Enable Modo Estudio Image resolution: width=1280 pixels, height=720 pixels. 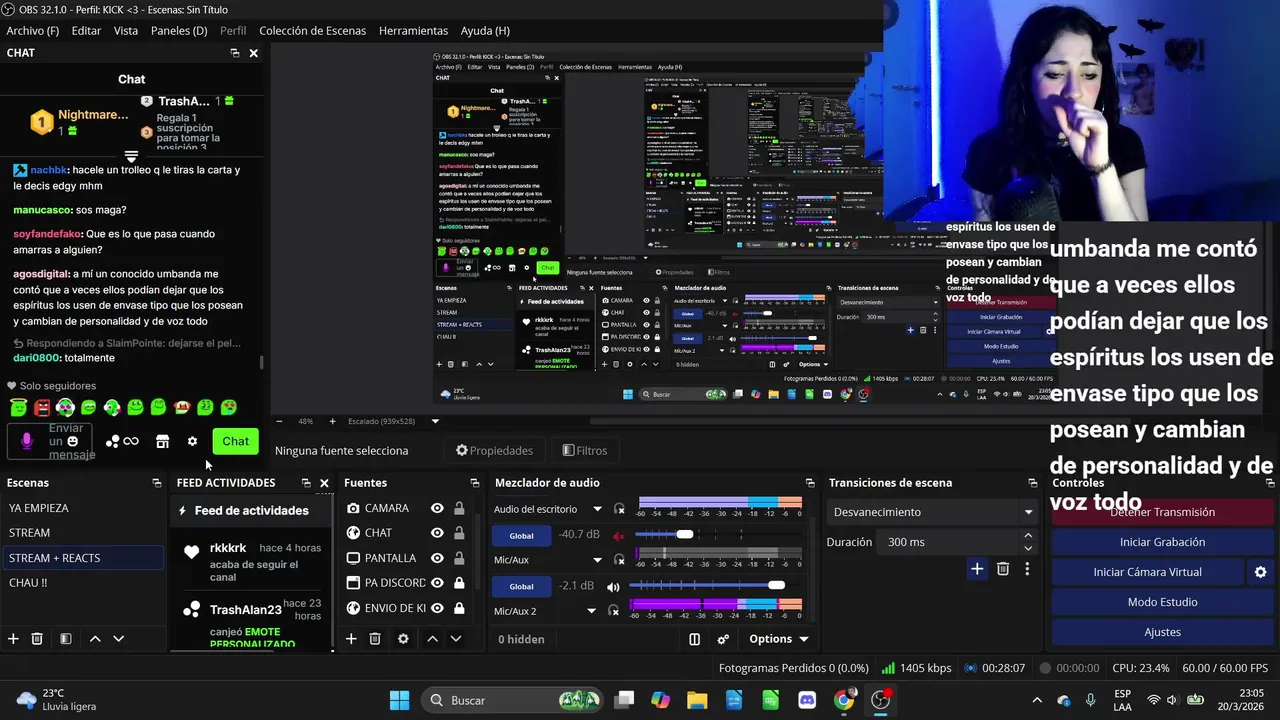[x=1162, y=602]
